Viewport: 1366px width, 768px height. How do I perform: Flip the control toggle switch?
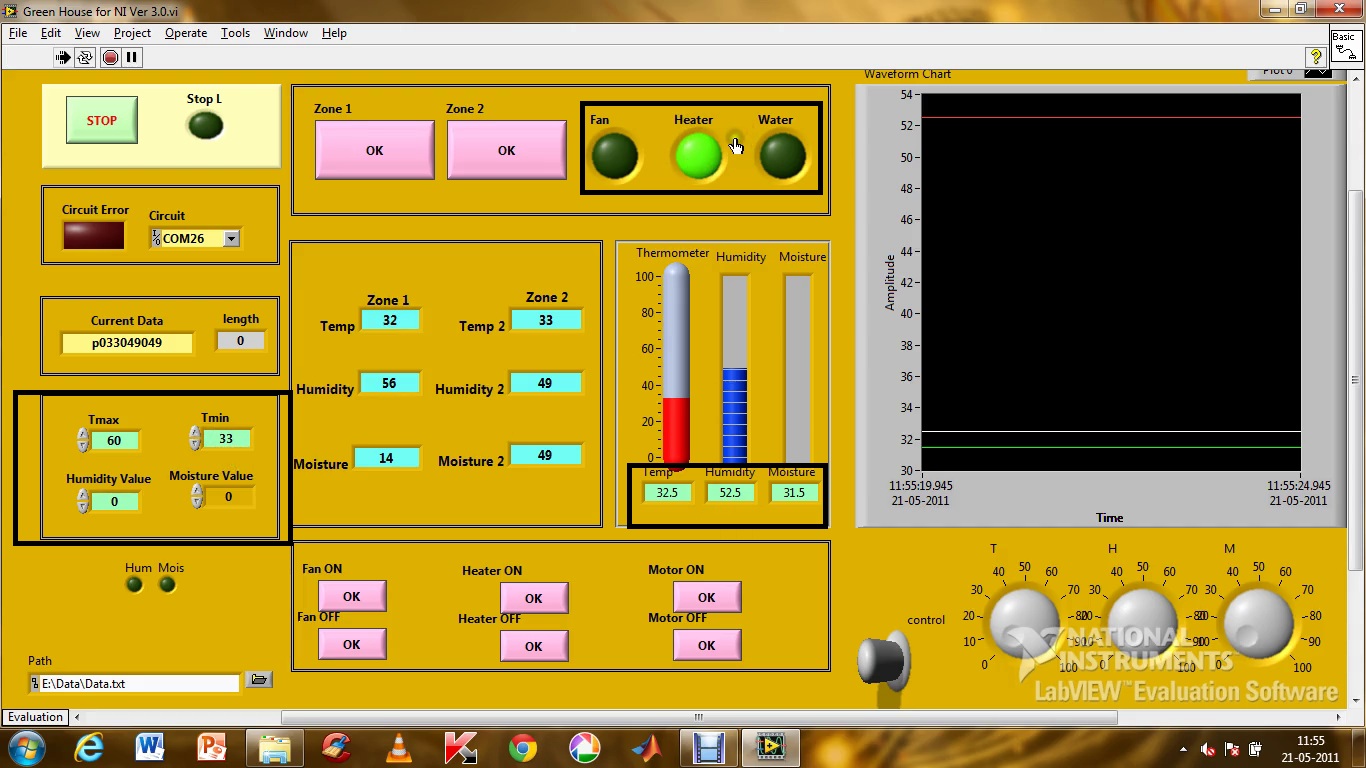[x=883, y=661]
